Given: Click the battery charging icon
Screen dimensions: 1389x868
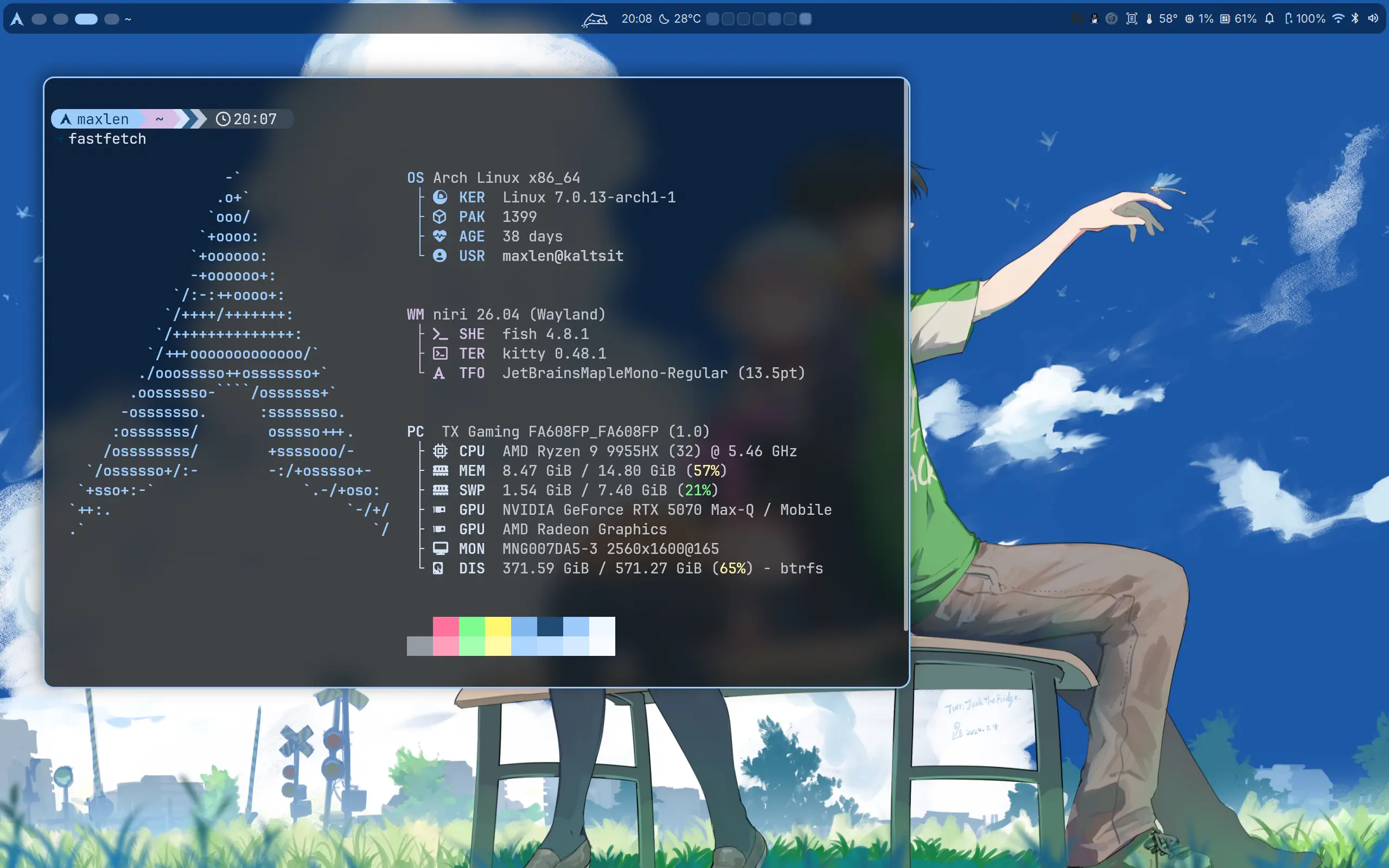Looking at the screenshot, I should [1289, 19].
